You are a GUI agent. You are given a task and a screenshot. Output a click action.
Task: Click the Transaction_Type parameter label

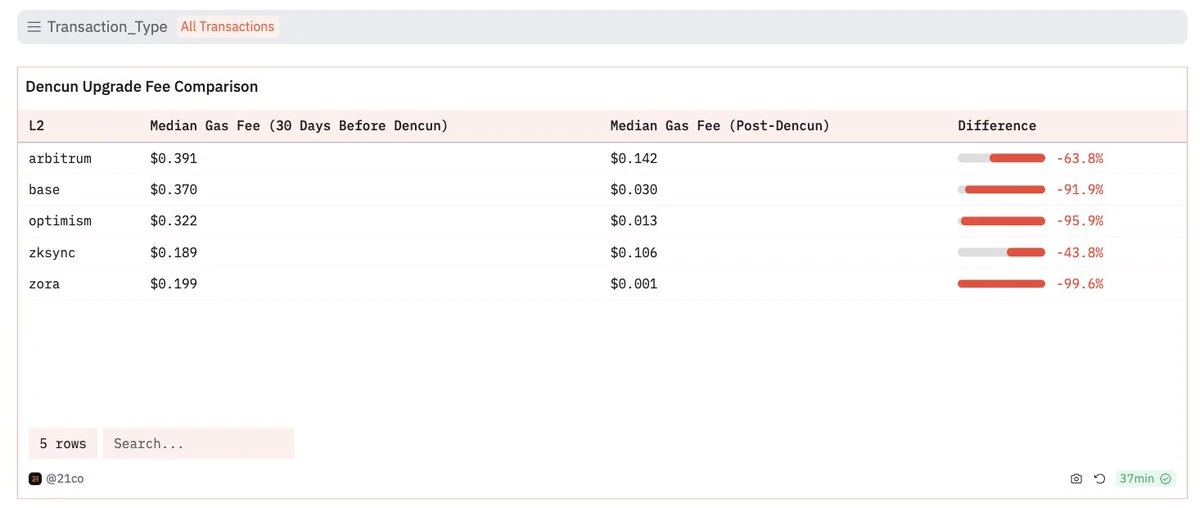pos(107,27)
